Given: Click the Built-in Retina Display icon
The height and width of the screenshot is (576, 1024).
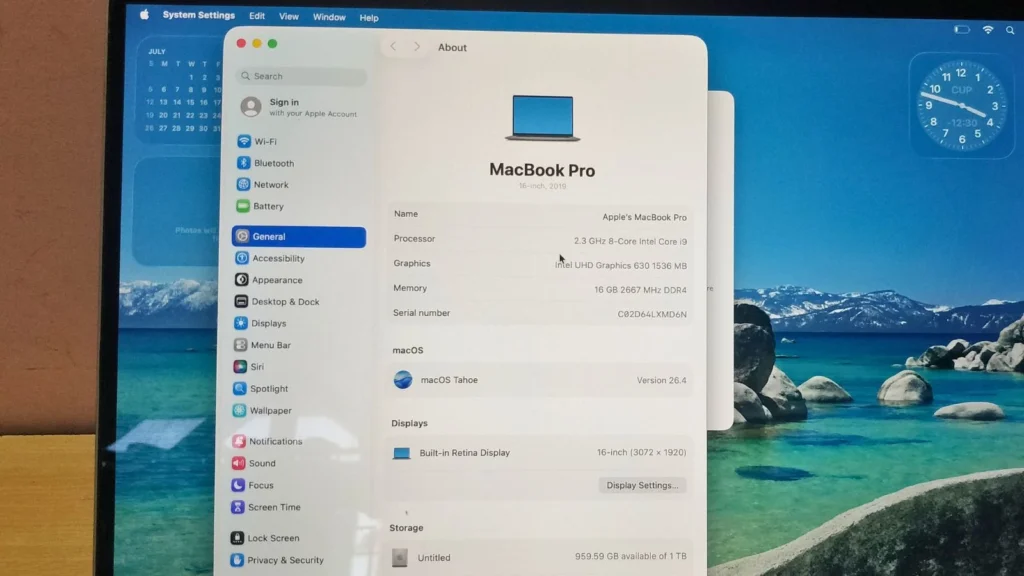Looking at the screenshot, I should point(402,453).
